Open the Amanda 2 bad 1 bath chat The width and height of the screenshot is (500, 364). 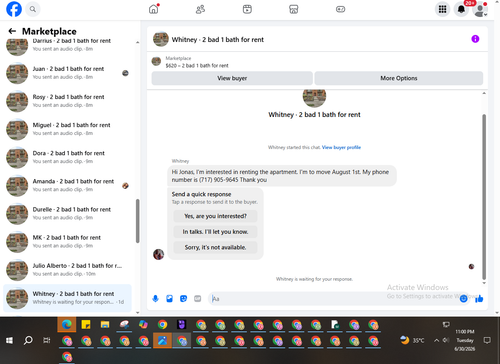pos(67,185)
